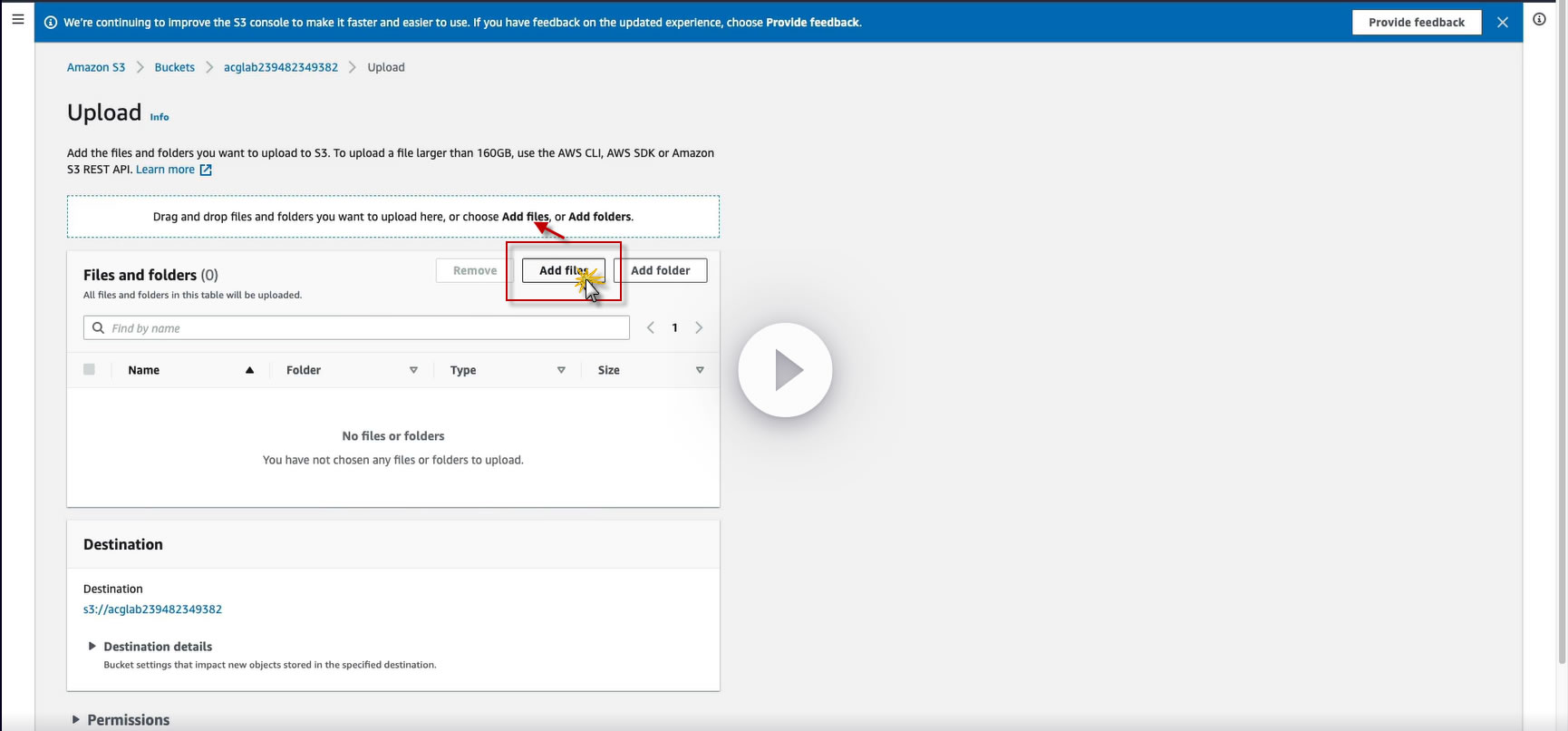Viewport: 1568px width, 731px height.
Task: Go to previous page of files
Action: [650, 327]
